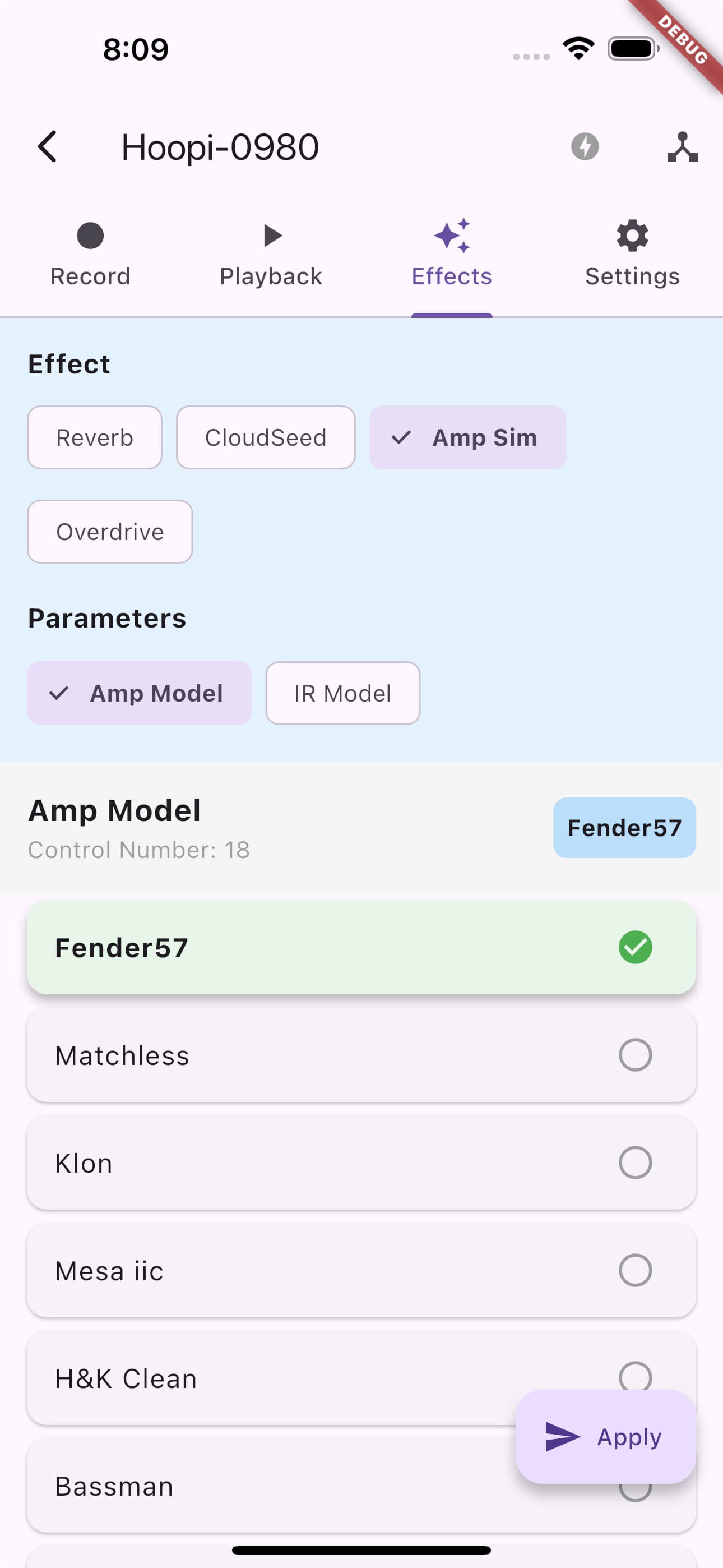Screen dimensions: 723x1568
Task: Choose the Mesa iic radio button
Action: (x=636, y=1270)
